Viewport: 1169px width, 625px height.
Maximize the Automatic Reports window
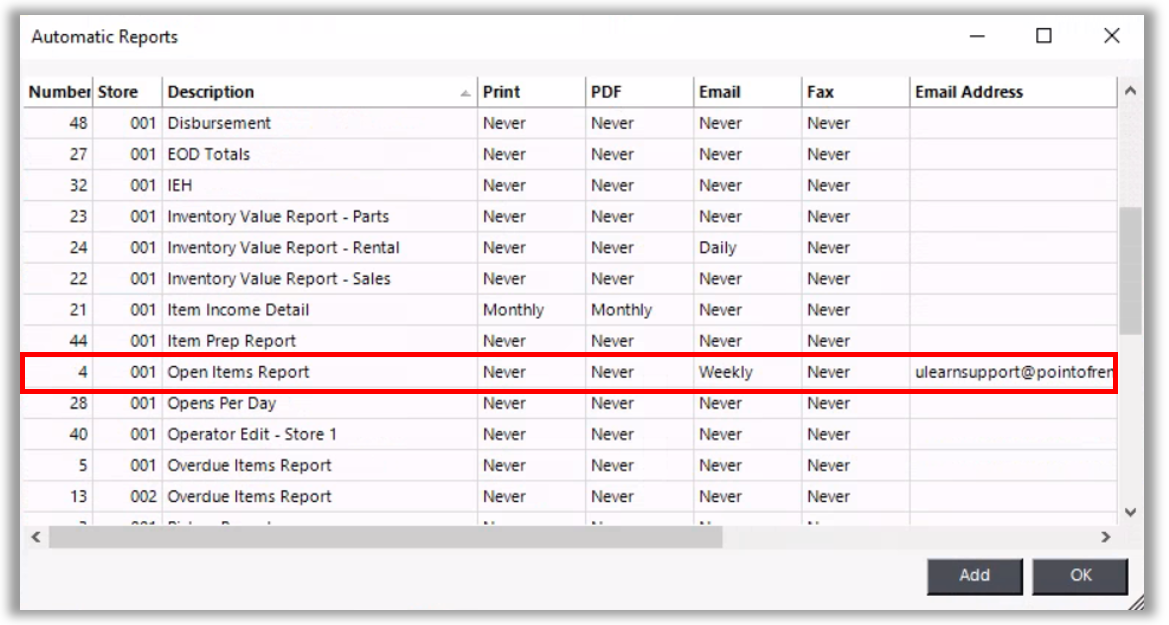(x=1043, y=36)
